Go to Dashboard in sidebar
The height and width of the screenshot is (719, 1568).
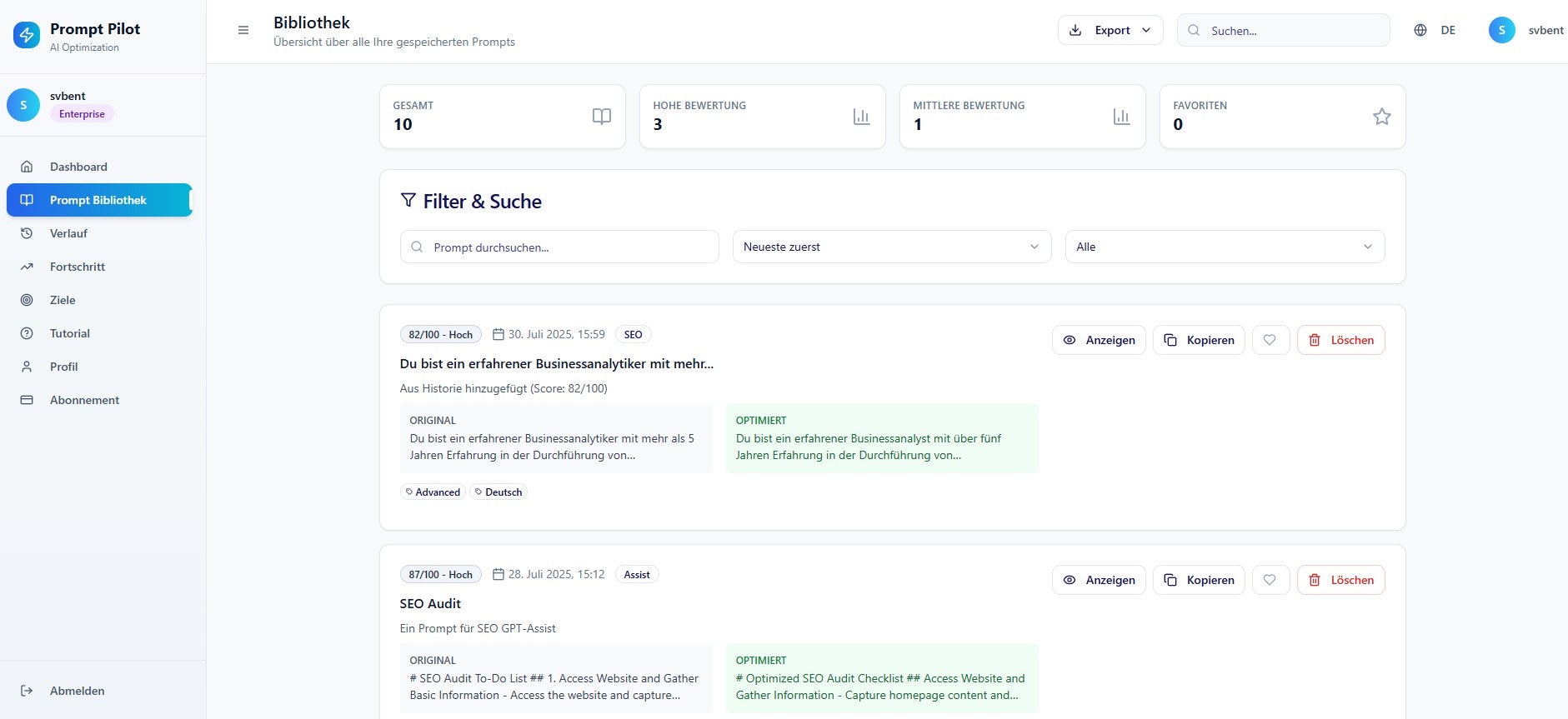tap(100, 167)
